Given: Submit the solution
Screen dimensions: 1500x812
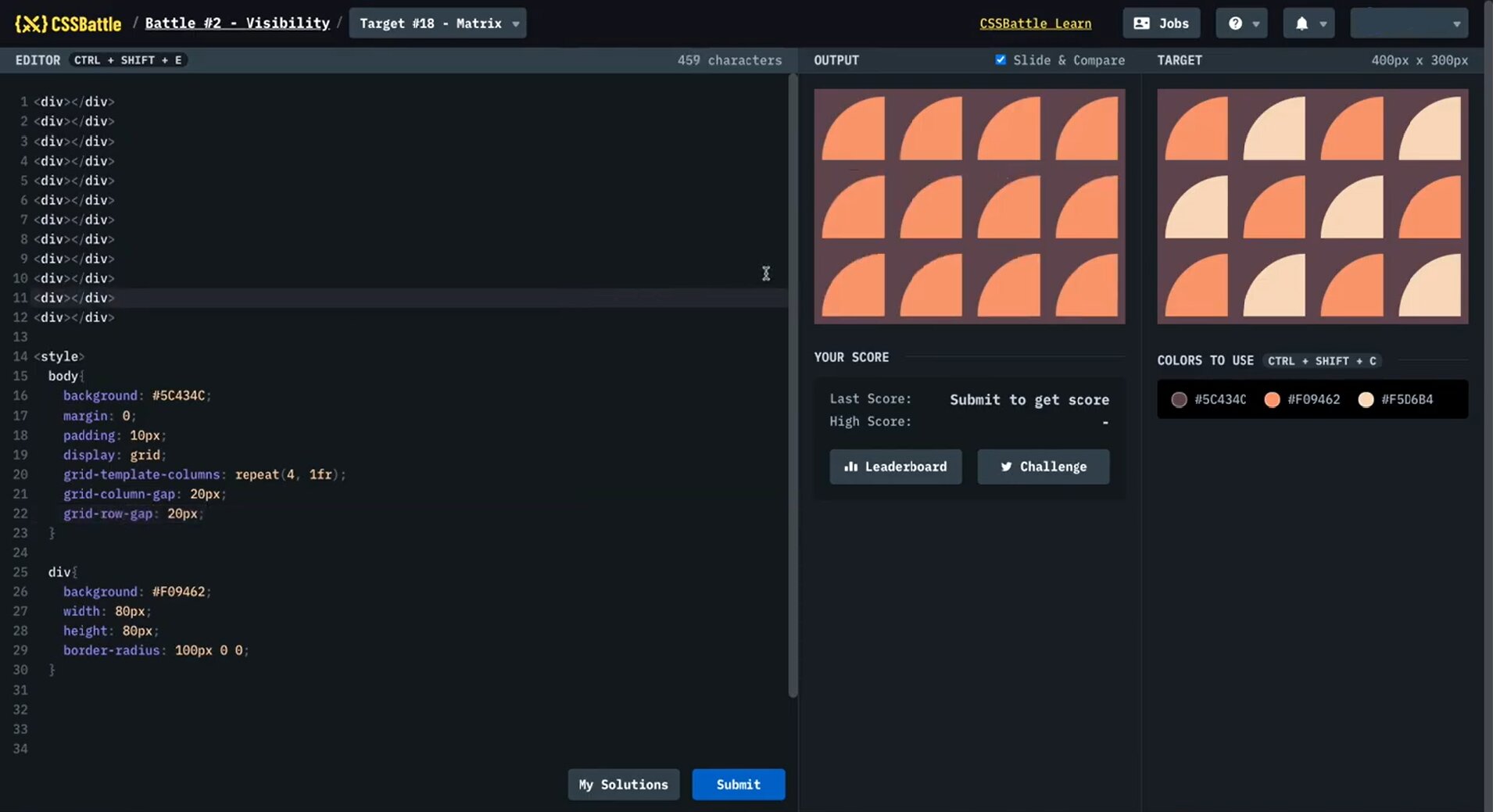Looking at the screenshot, I should tap(739, 785).
